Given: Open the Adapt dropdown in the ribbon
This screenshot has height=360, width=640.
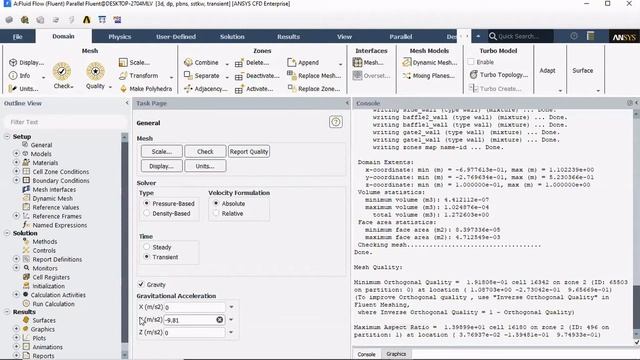Looking at the screenshot, I should click(560, 91).
